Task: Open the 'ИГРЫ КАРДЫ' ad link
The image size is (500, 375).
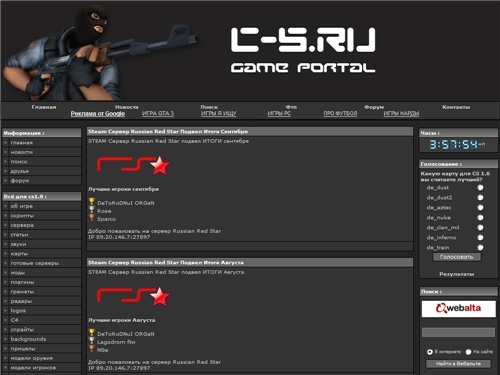Action: tap(401, 114)
